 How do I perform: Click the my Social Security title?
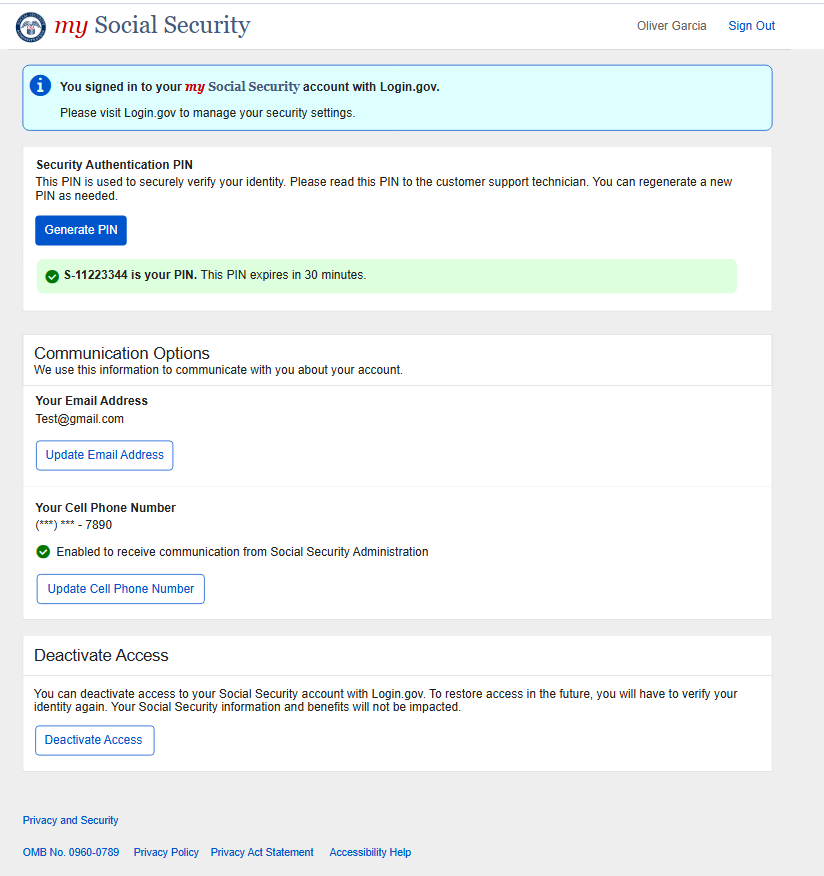tap(152, 26)
